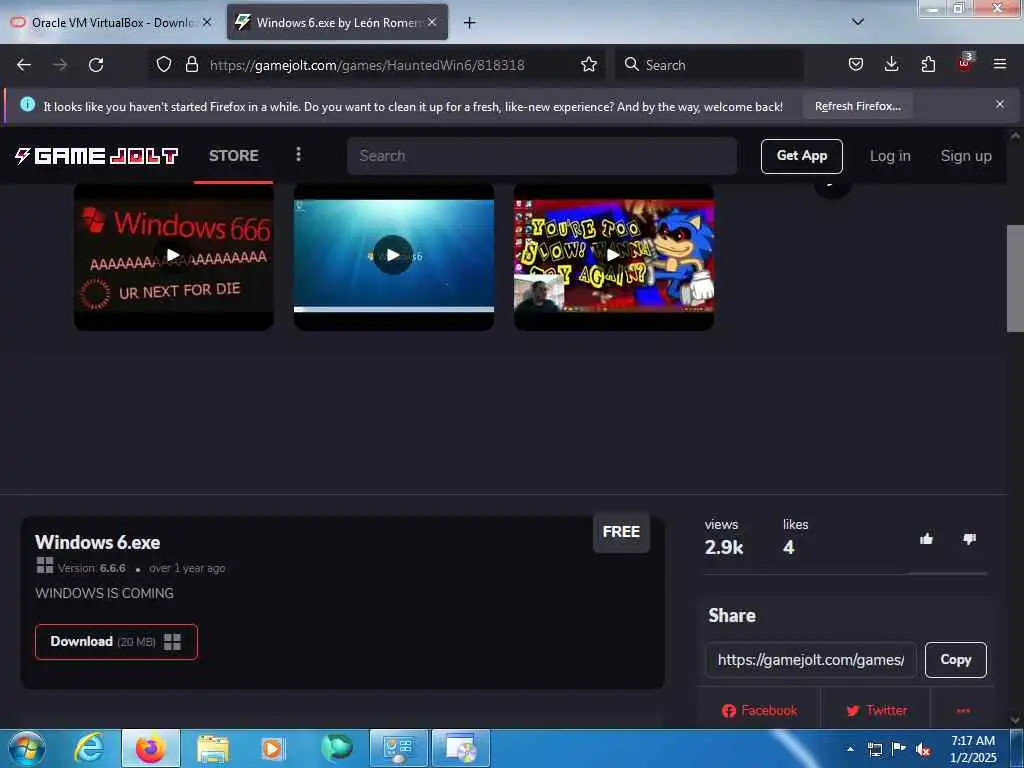Share the game on Twitter

876,711
